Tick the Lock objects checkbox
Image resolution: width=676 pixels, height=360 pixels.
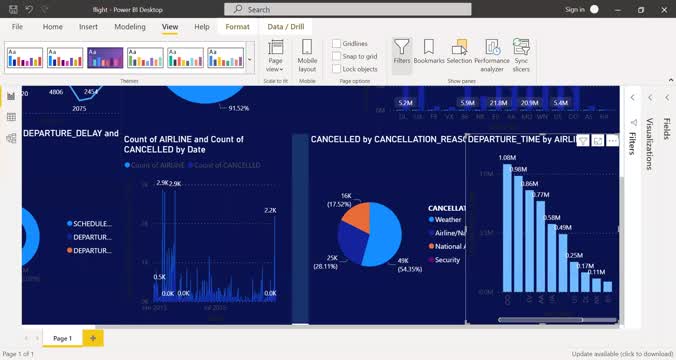(336, 69)
